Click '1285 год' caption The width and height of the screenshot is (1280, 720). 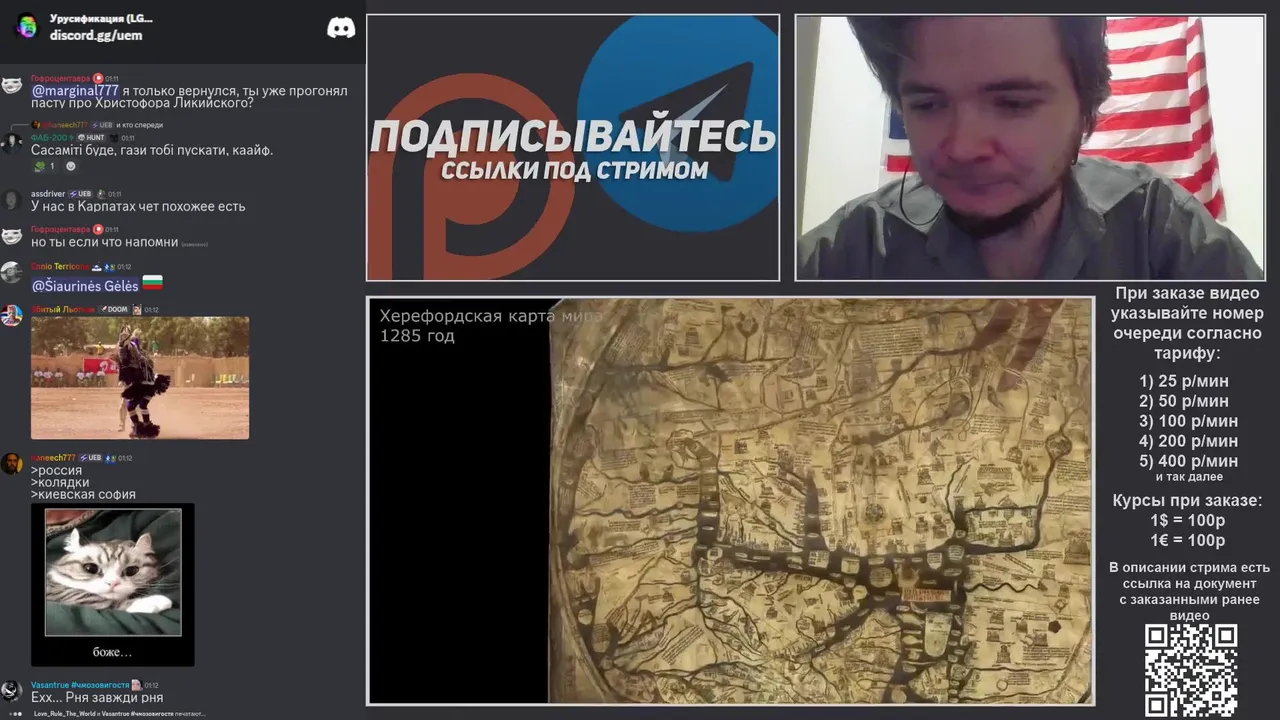[417, 336]
